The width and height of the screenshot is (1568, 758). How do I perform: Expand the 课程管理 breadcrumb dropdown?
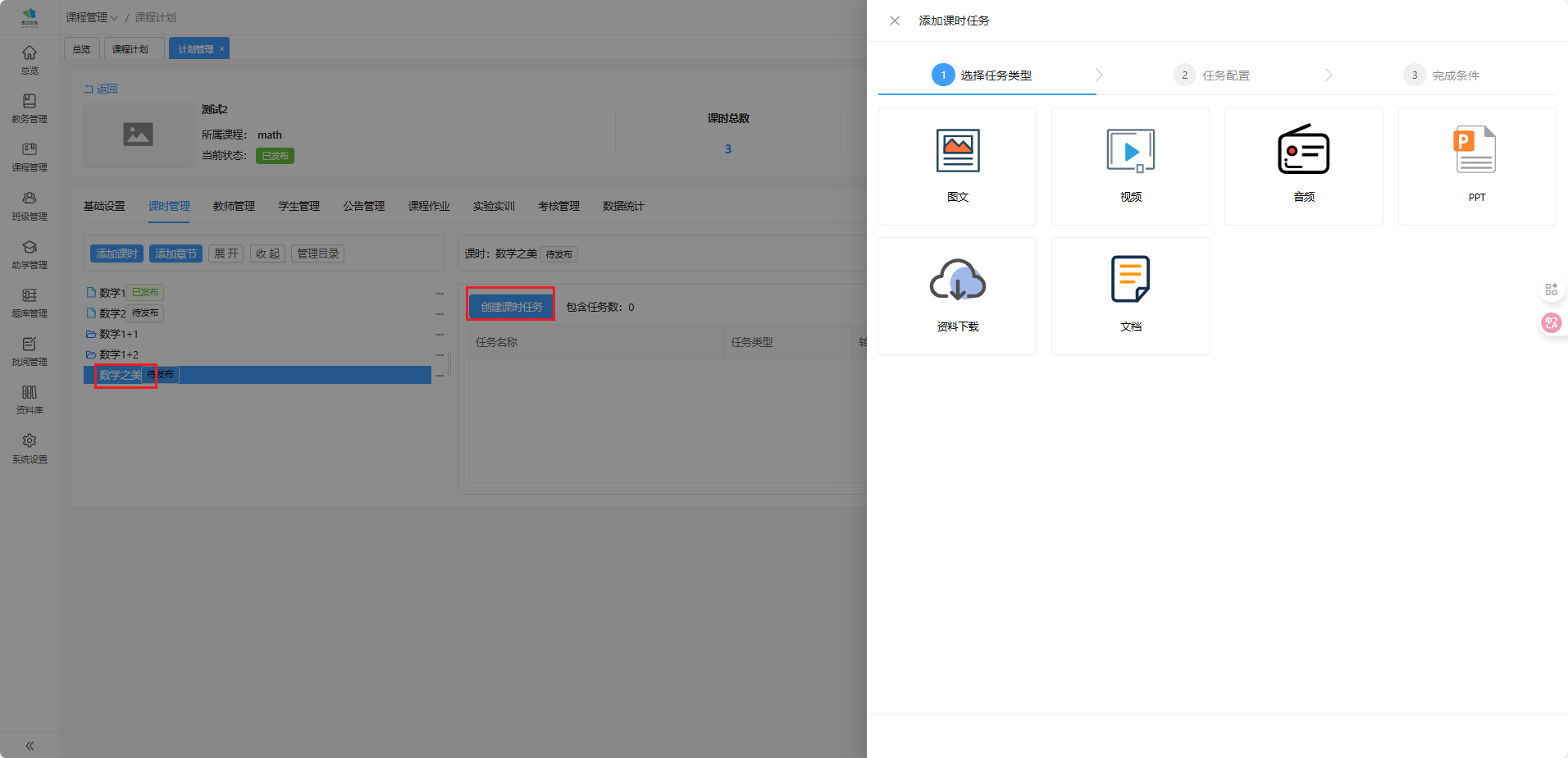[x=92, y=17]
